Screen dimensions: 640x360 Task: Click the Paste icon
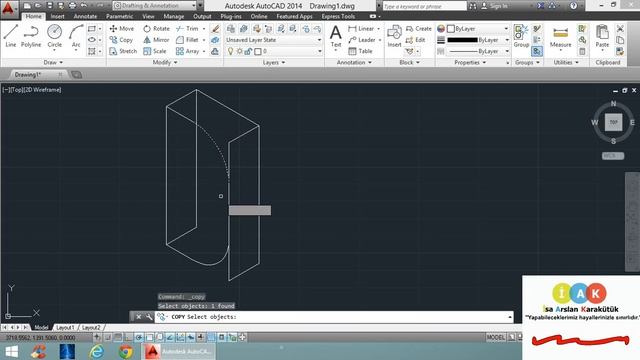tap(602, 36)
